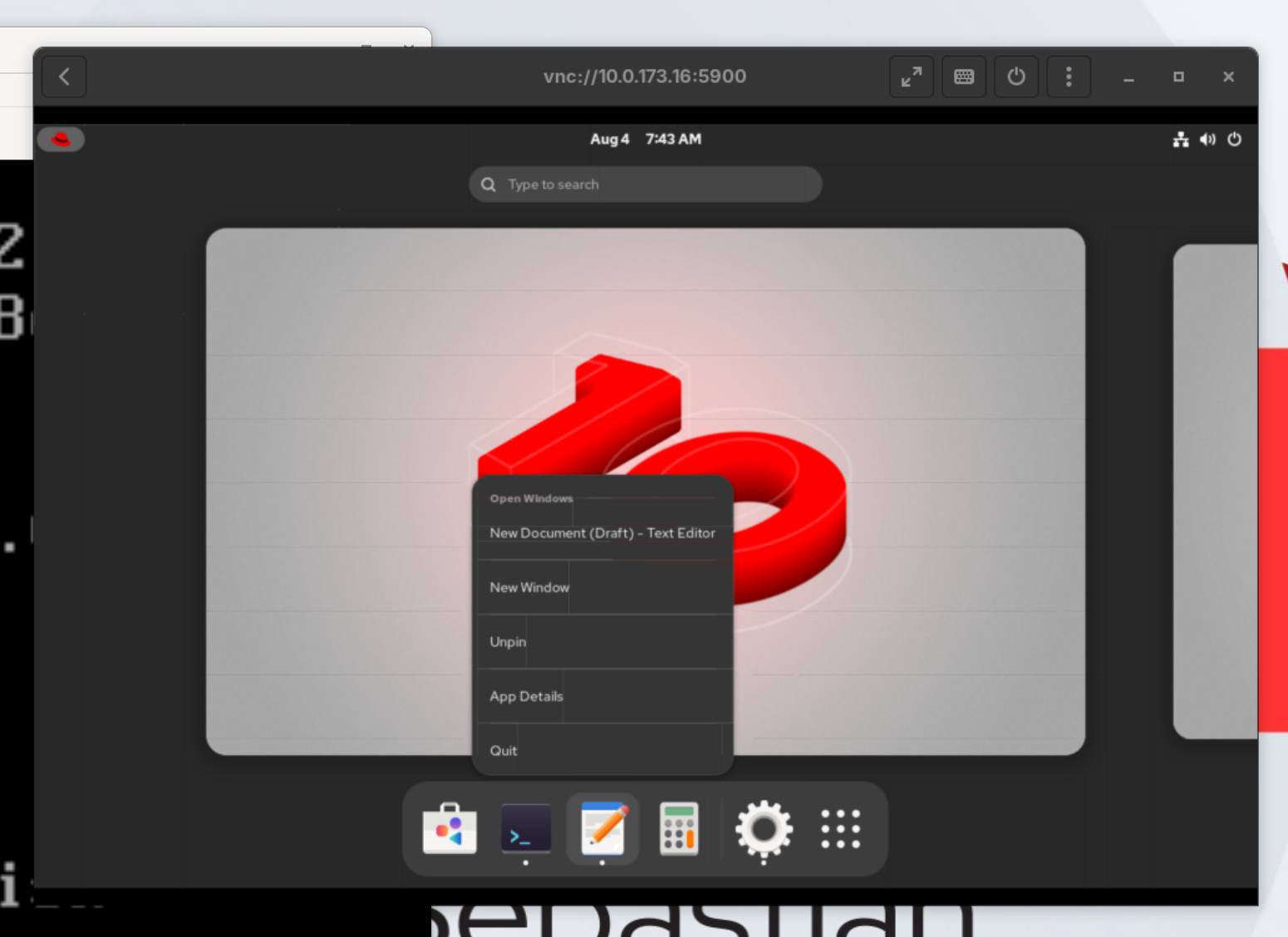Select the main workspace thumbnail

(646, 492)
